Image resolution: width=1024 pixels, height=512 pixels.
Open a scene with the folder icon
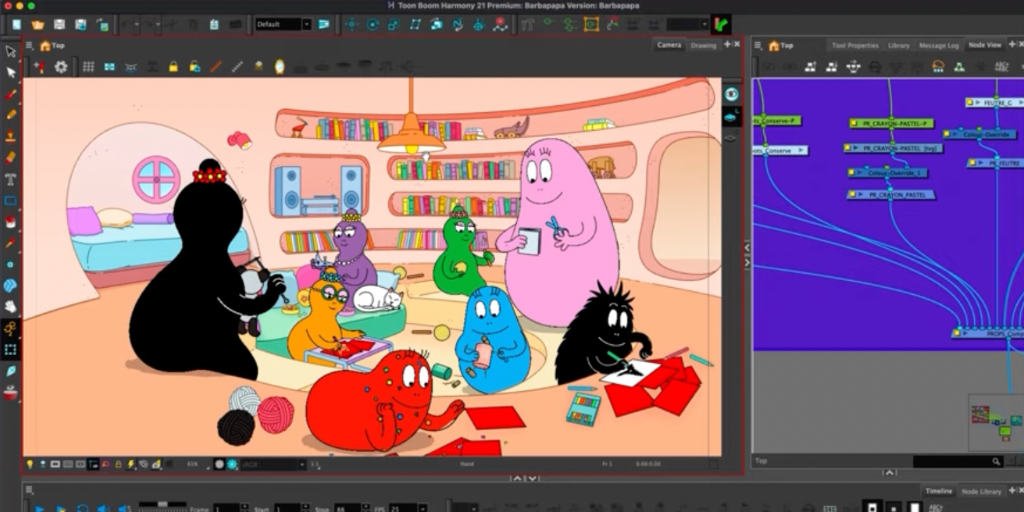click(38, 25)
